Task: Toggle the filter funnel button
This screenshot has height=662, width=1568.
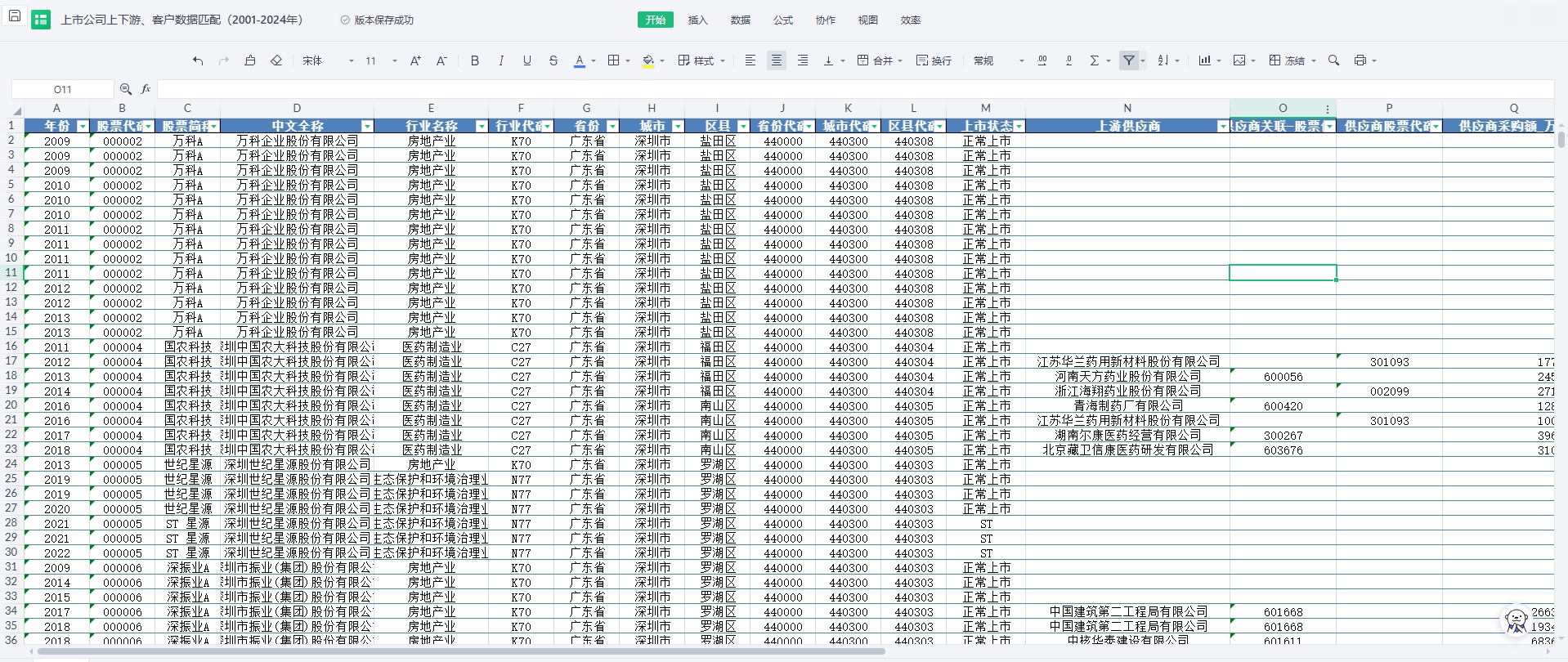Action: pyautogui.click(x=1129, y=60)
